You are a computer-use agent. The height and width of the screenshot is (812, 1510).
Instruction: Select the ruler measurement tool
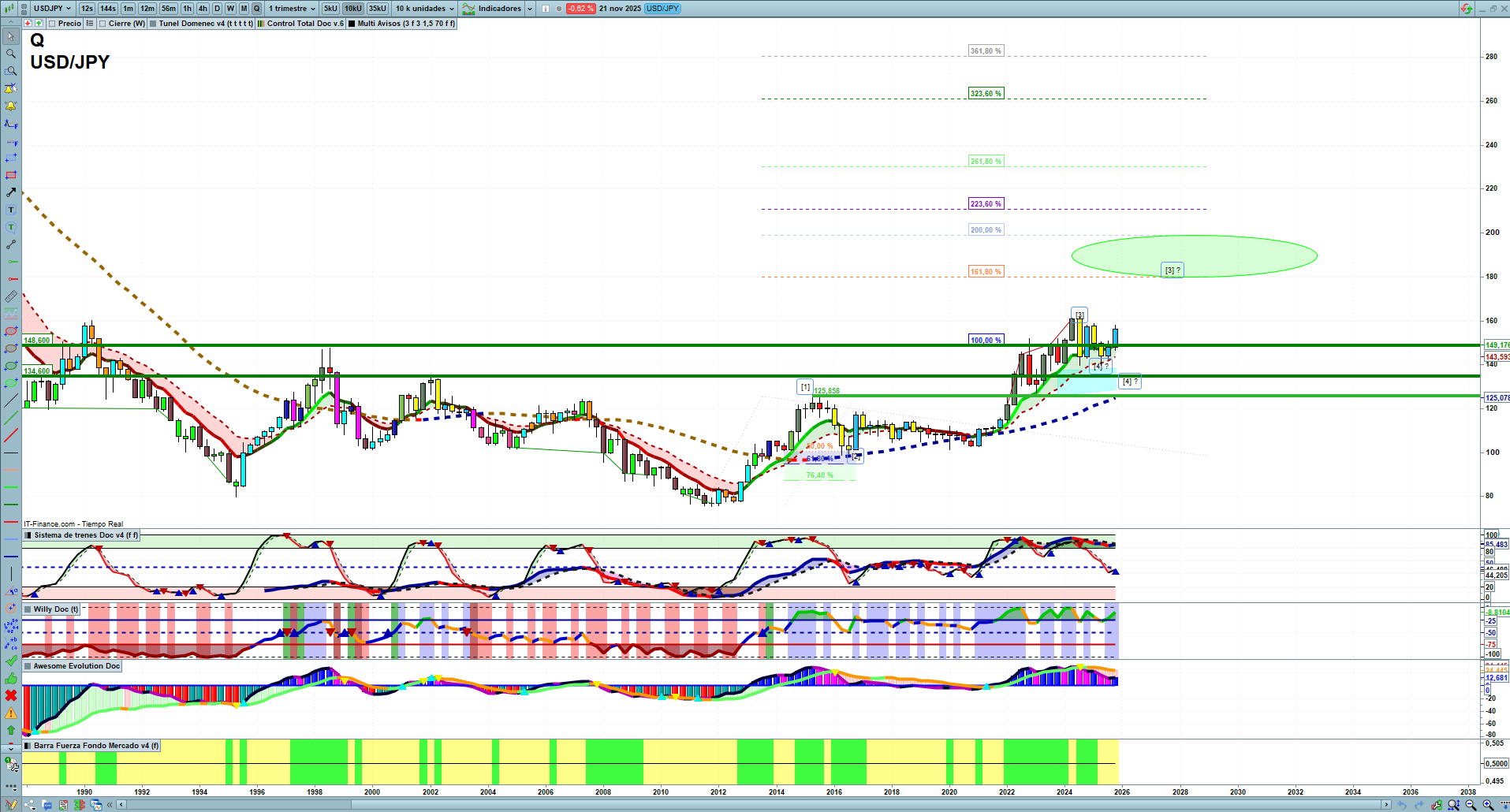tap(11, 296)
